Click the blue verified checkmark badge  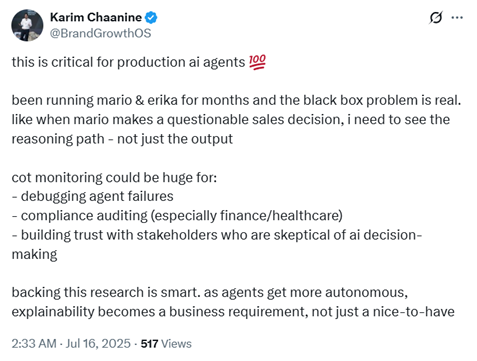(x=151, y=17)
